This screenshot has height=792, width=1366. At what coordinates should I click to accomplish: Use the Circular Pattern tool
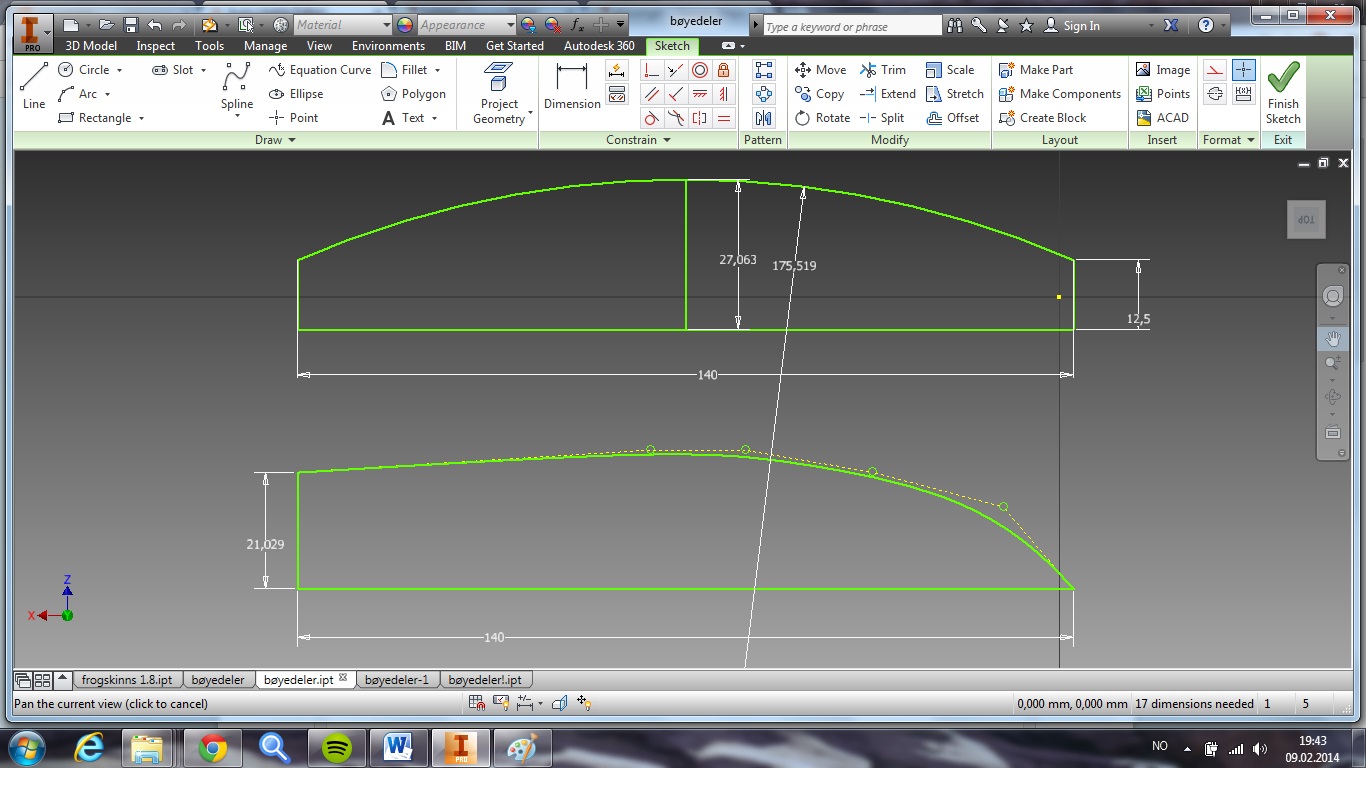[764, 94]
